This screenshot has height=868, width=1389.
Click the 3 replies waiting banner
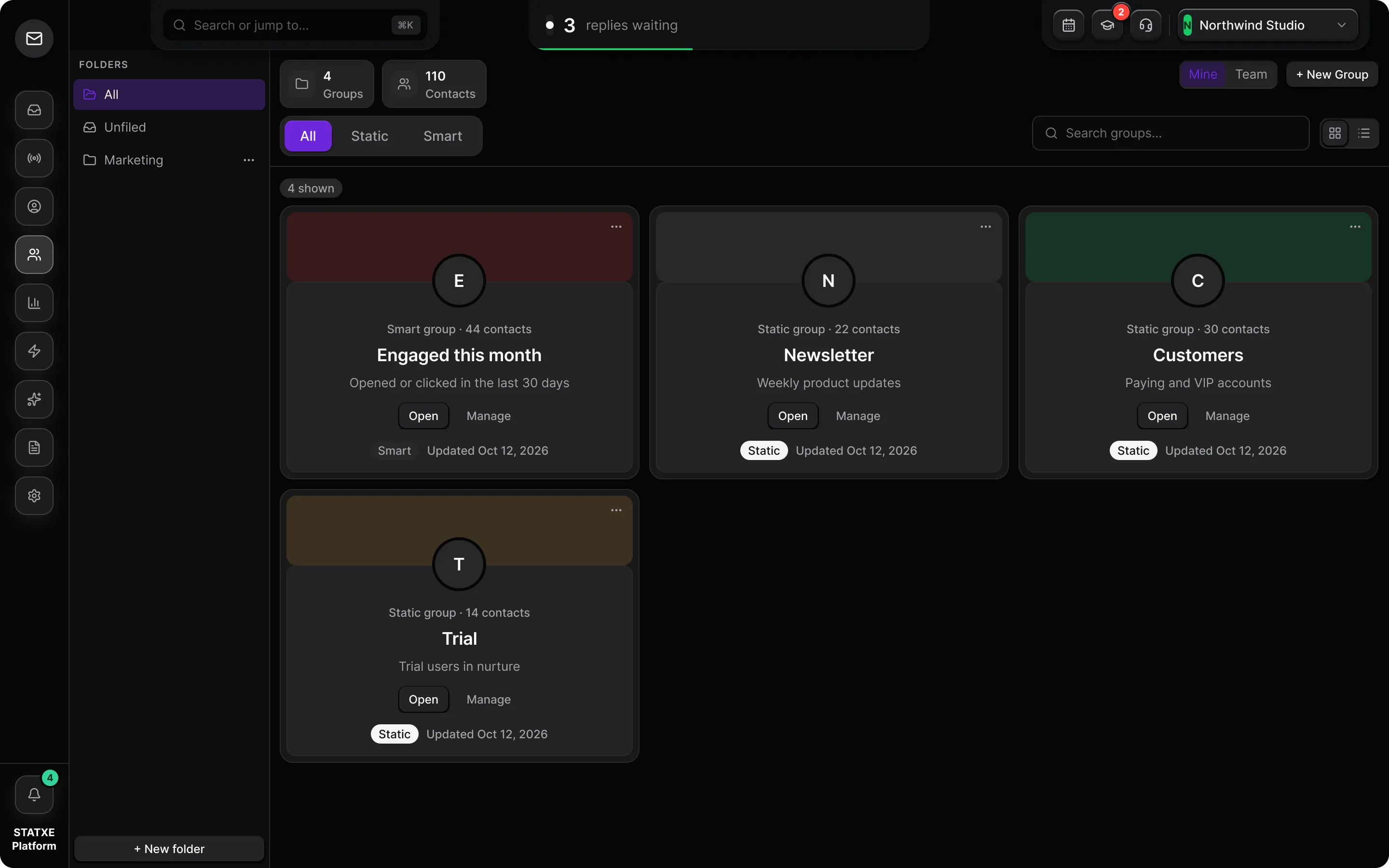tap(729, 25)
